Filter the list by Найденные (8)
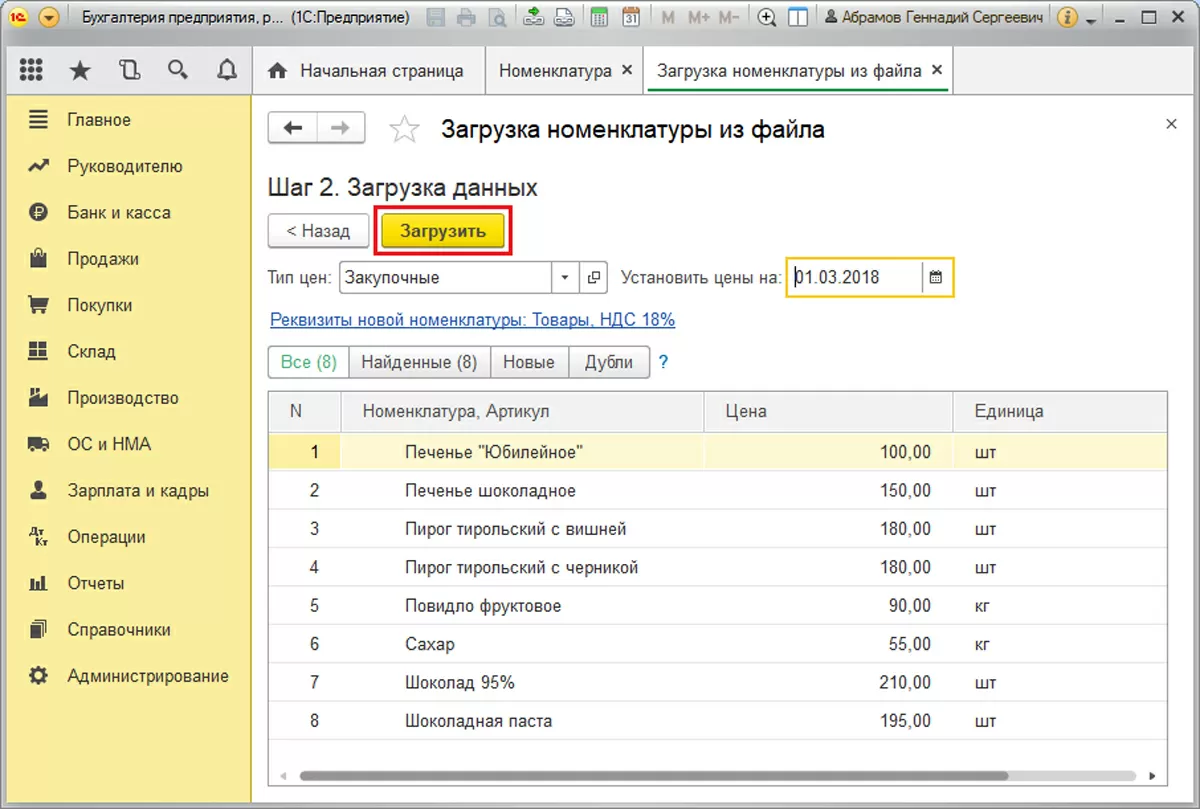Image resolution: width=1200 pixels, height=809 pixels. 419,362
